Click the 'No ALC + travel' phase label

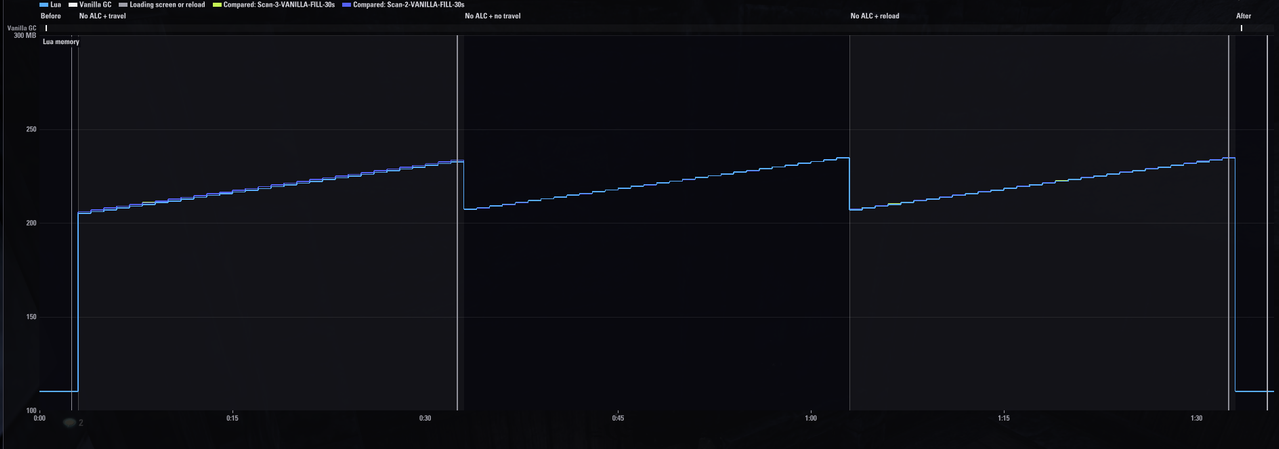[x=103, y=16]
